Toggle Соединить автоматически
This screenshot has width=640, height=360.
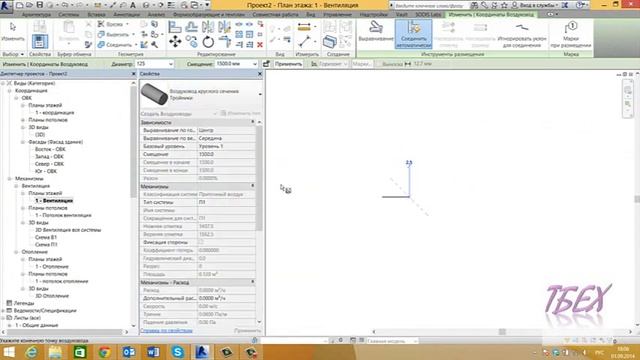point(413,34)
